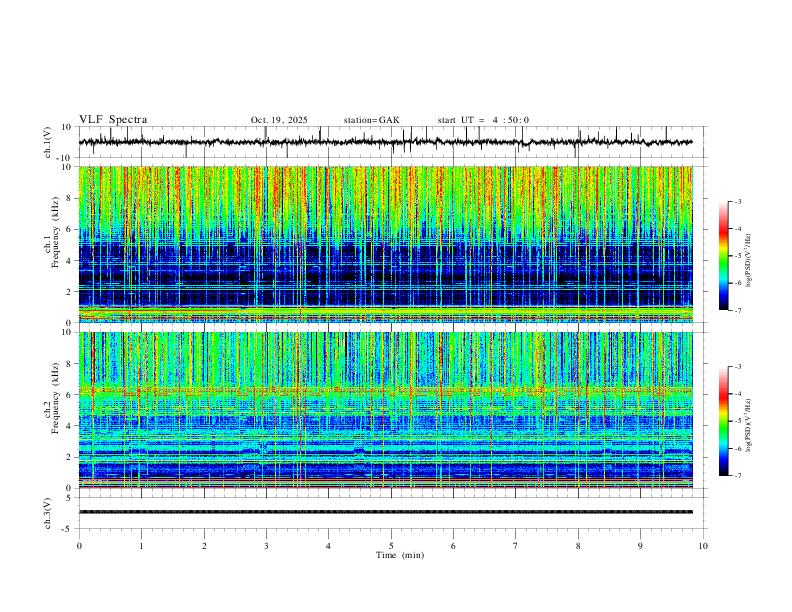Click the "-7" label on ch.2 colorbar
This screenshot has width=792, height=612.
[x=737, y=476]
